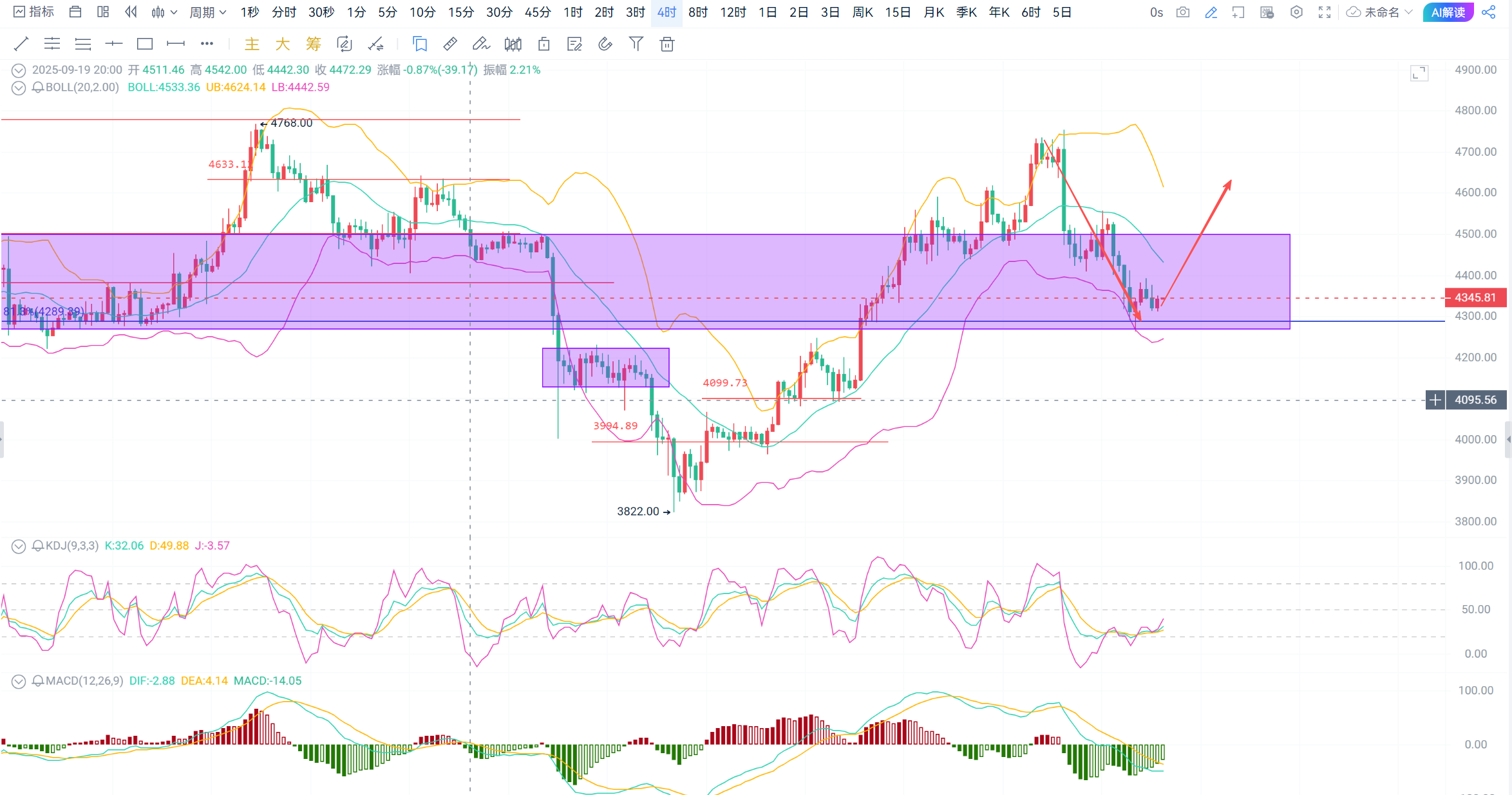
Task: Collapse the BOLL indicator row
Action: click(x=19, y=88)
